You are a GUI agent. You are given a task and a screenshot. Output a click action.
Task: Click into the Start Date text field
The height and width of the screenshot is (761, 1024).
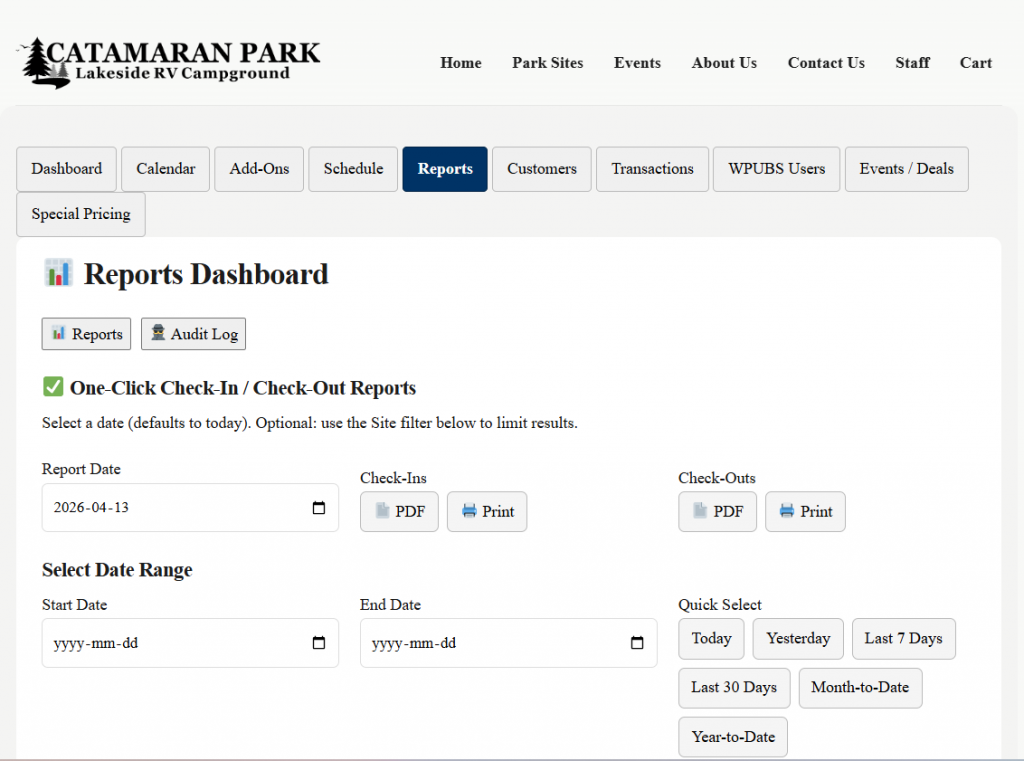tap(170, 644)
